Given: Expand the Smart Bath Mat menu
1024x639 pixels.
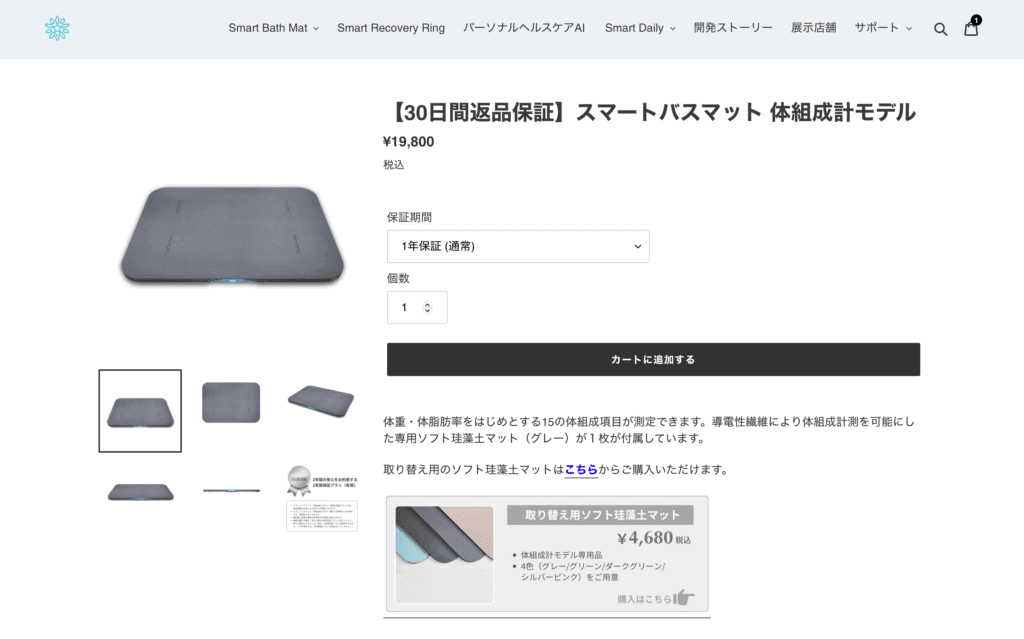Looking at the screenshot, I should [274, 28].
